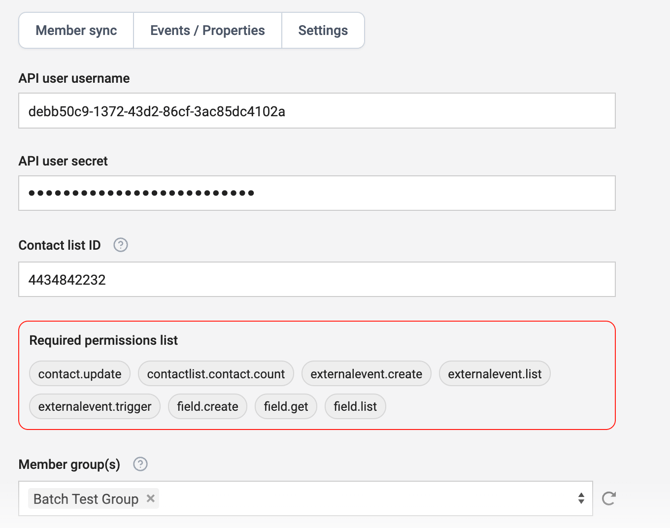The image size is (670, 528).
Task: Click the API user username field
Action: coord(316,111)
